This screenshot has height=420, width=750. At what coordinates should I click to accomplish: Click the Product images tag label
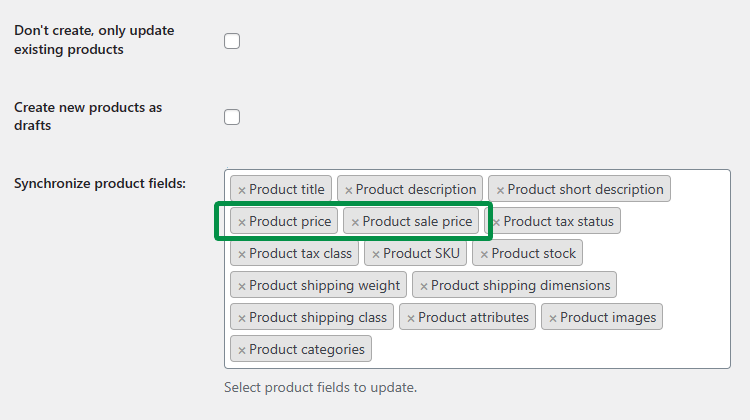[608, 318]
